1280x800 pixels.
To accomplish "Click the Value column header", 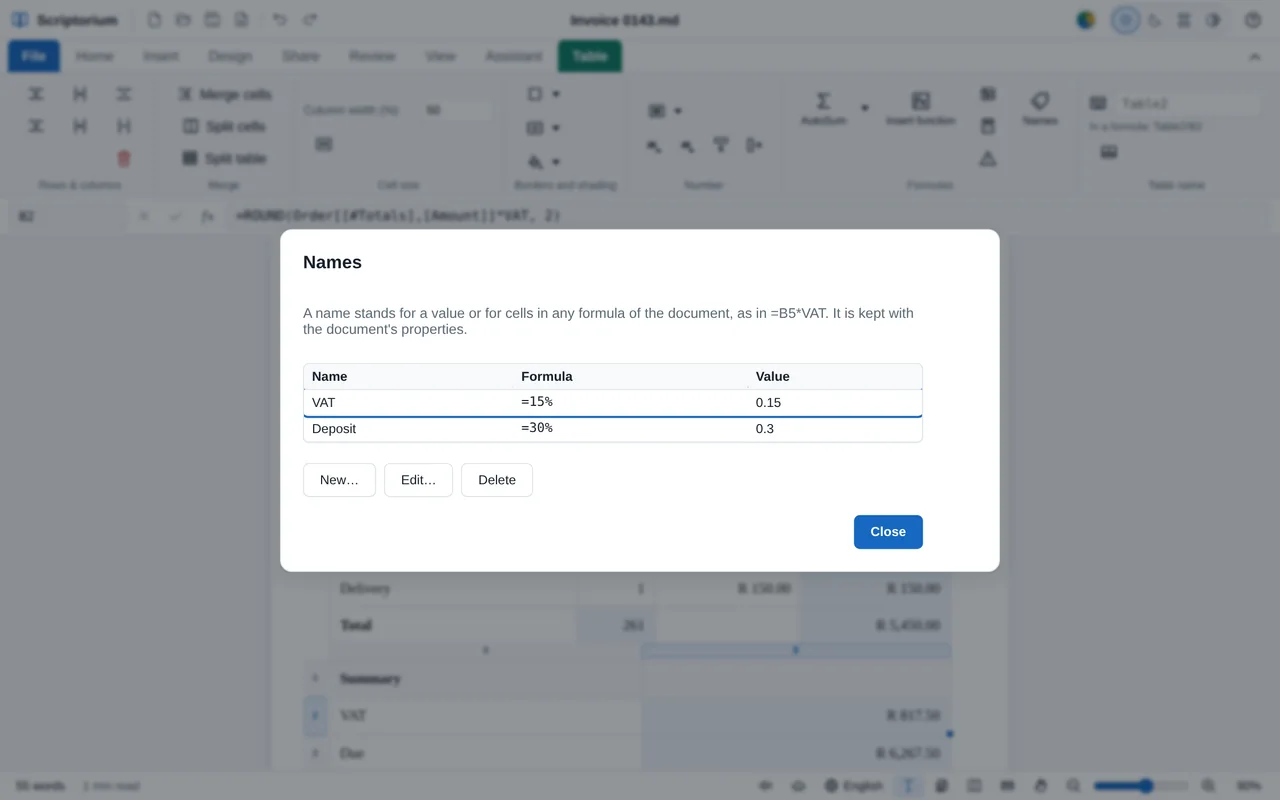I will (x=835, y=377).
